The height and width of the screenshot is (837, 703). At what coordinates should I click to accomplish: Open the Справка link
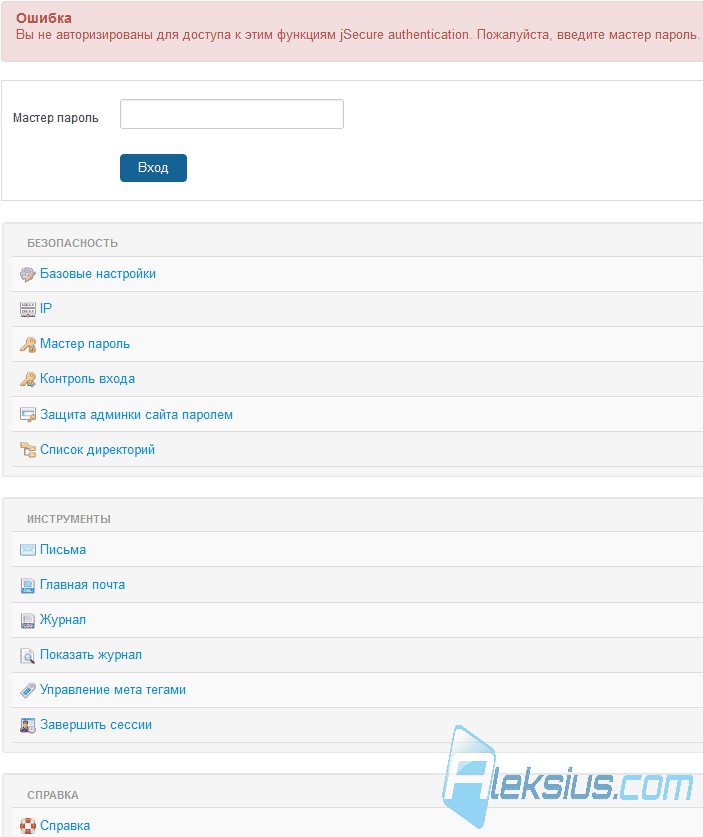point(65,826)
